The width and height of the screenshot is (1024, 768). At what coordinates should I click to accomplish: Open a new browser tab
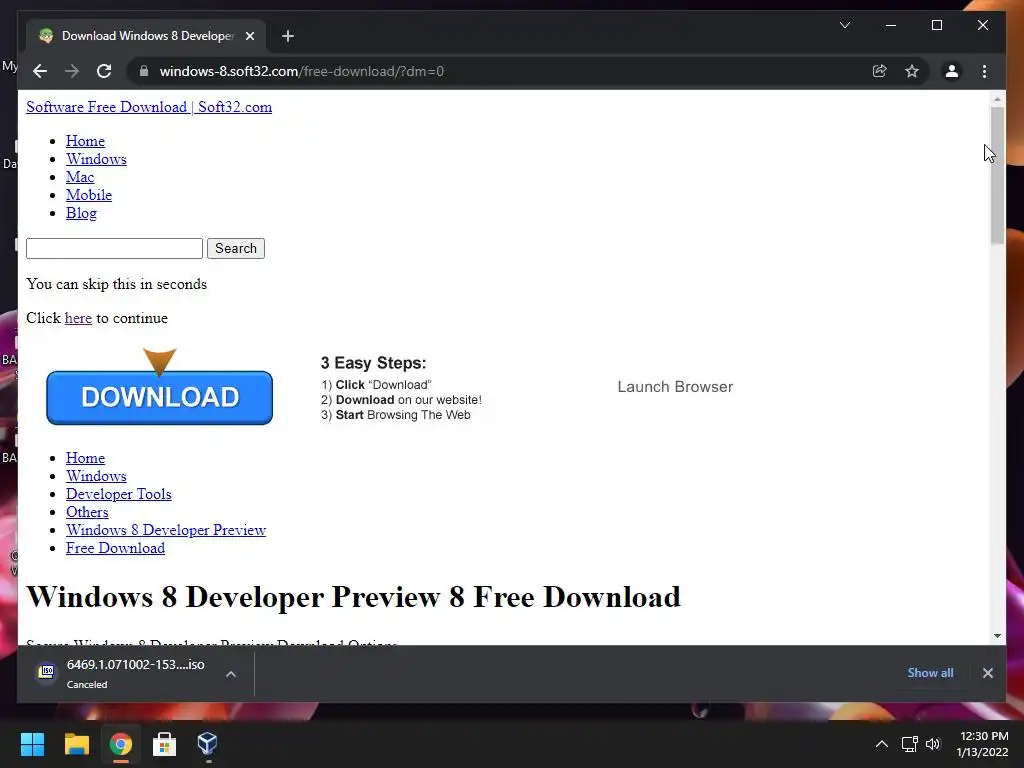pos(287,36)
